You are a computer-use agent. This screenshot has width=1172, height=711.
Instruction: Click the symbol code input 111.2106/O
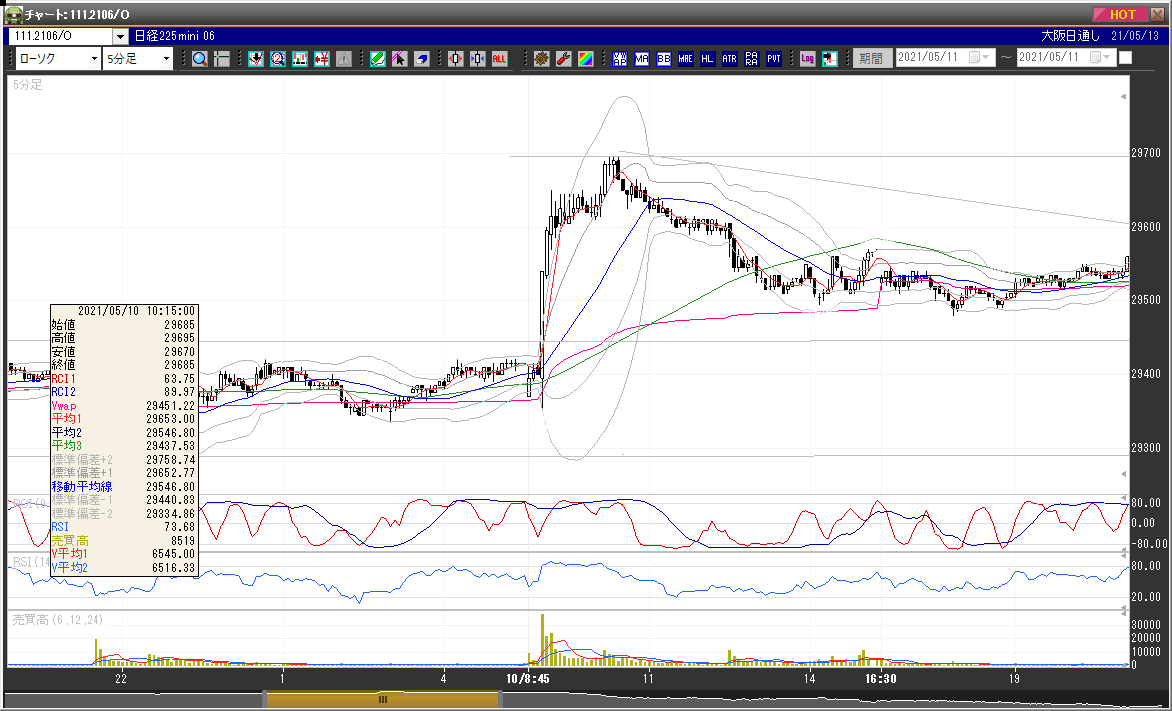click(61, 36)
